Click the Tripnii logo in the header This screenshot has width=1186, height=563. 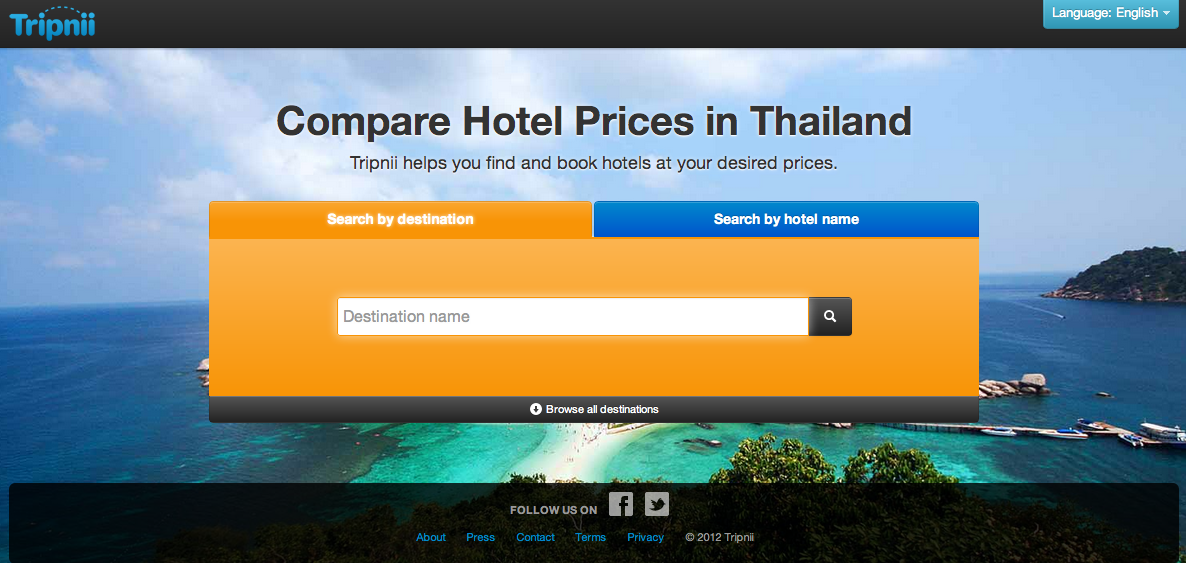tap(52, 23)
